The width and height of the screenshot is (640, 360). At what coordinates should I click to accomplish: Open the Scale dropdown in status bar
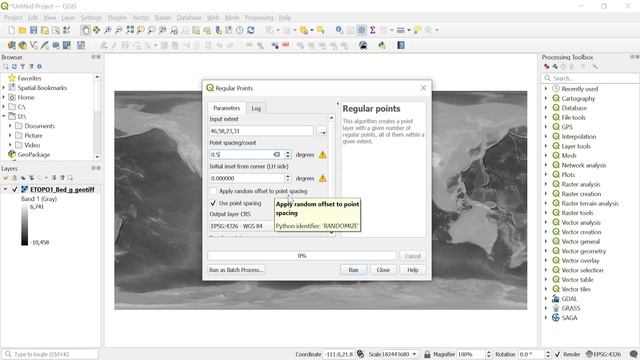coord(414,354)
